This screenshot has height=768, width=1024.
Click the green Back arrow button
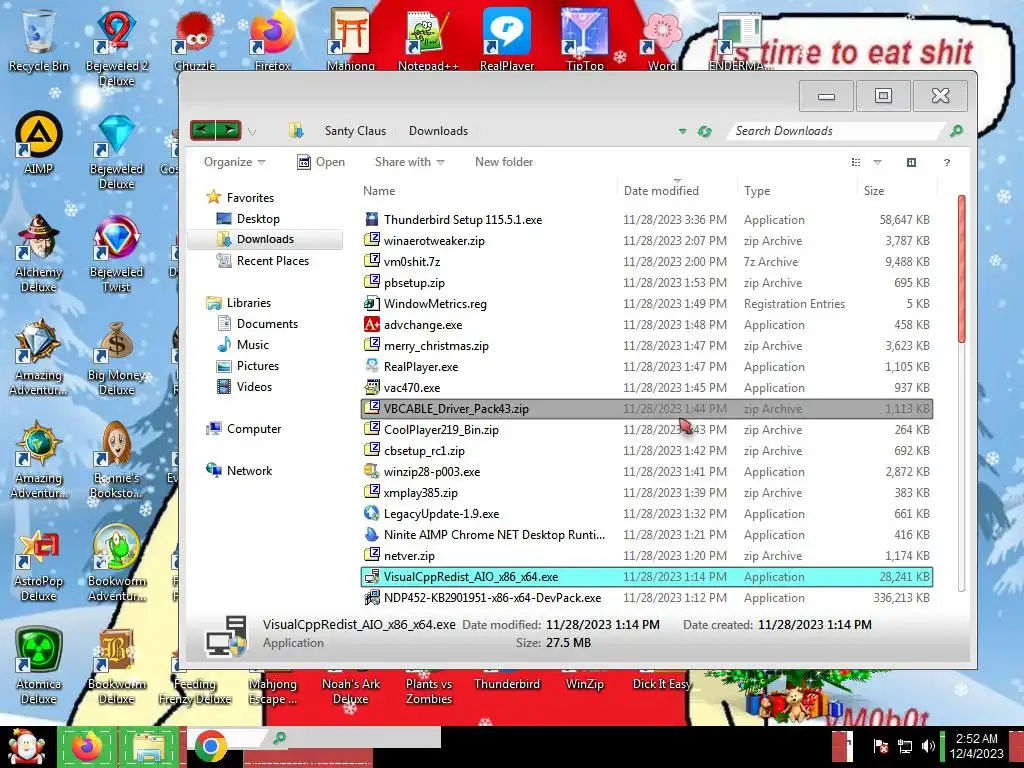click(203, 131)
